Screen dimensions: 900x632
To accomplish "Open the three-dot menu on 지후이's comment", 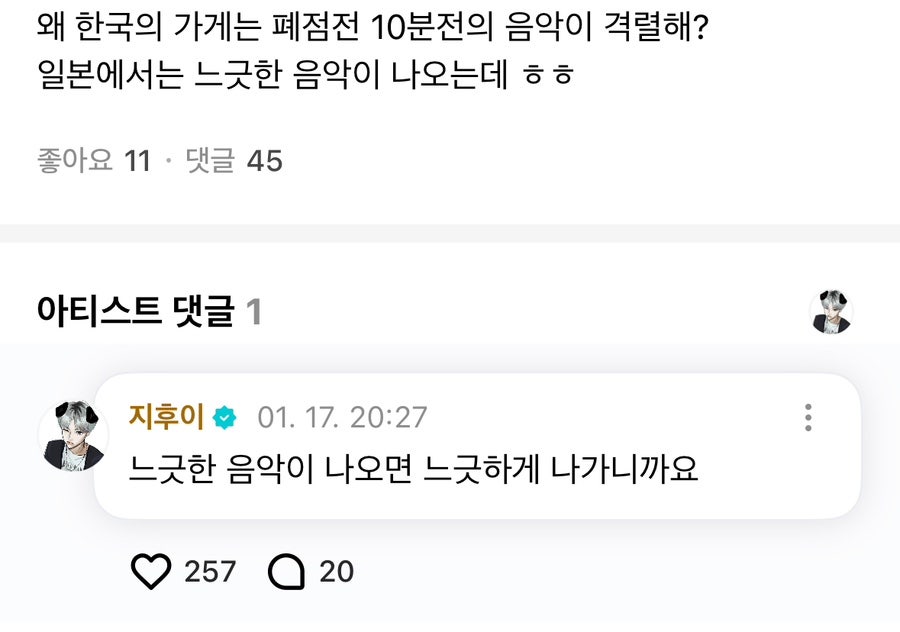I will pyautogui.click(x=808, y=417).
